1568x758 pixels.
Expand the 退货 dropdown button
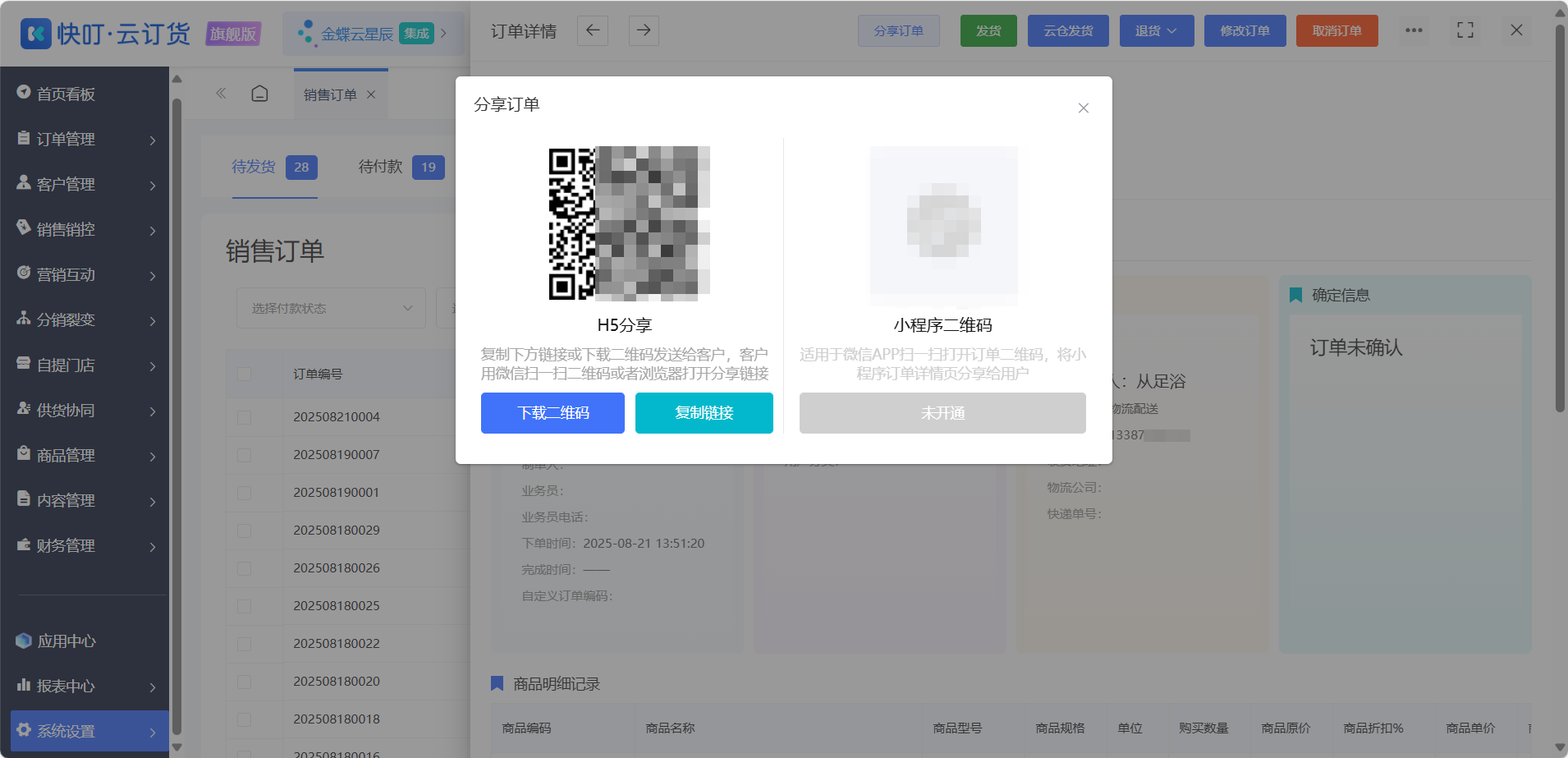point(1157,30)
